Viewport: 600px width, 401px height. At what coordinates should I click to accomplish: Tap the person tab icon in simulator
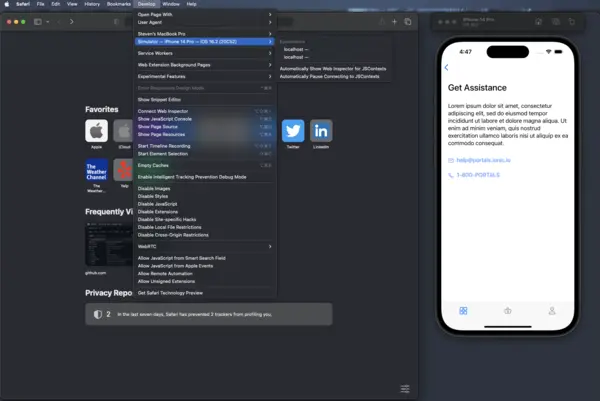click(x=552, y=311)
